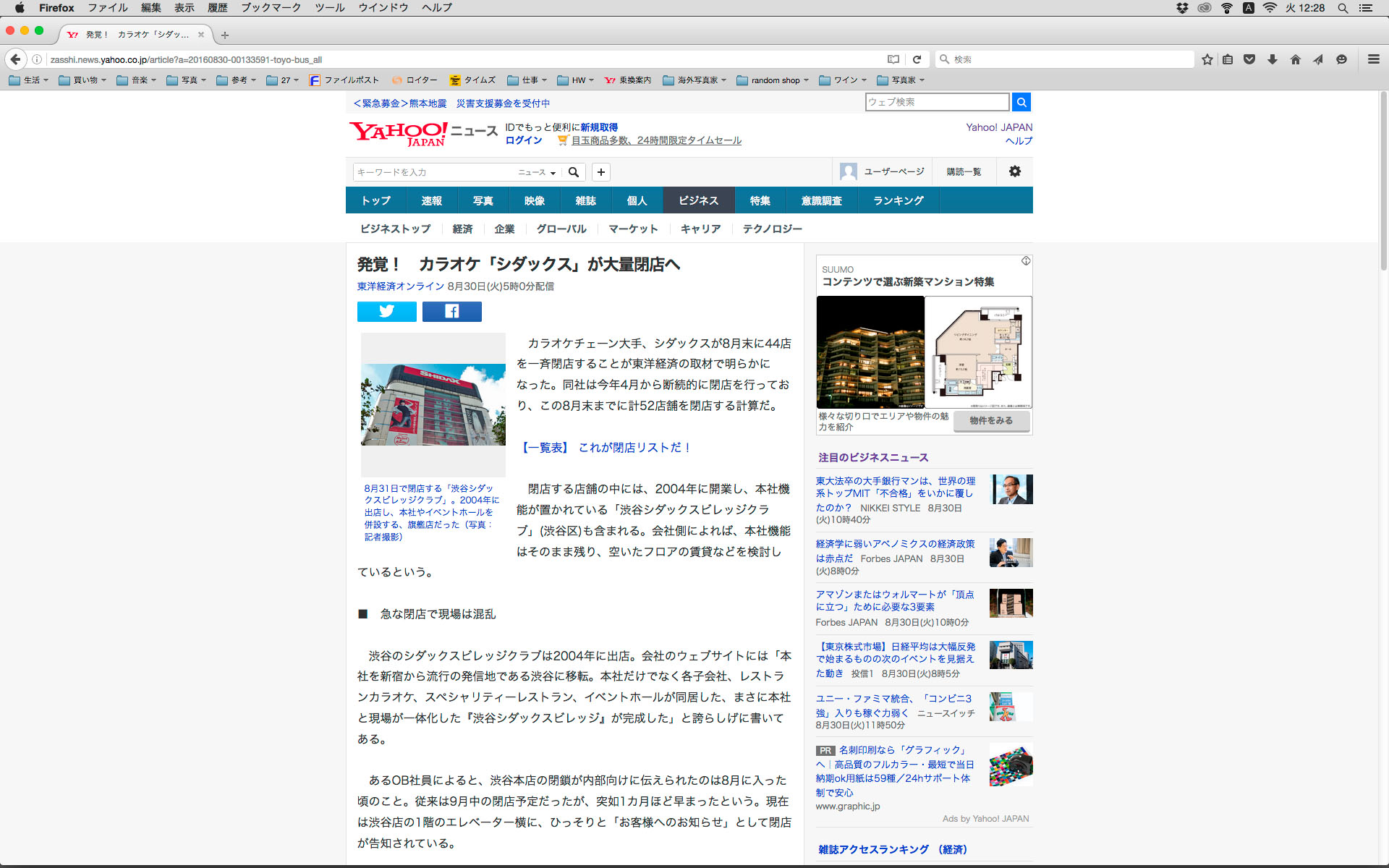Click the Shidax building article photo
The image size is (1389, 868).
[x=433, y=404]
